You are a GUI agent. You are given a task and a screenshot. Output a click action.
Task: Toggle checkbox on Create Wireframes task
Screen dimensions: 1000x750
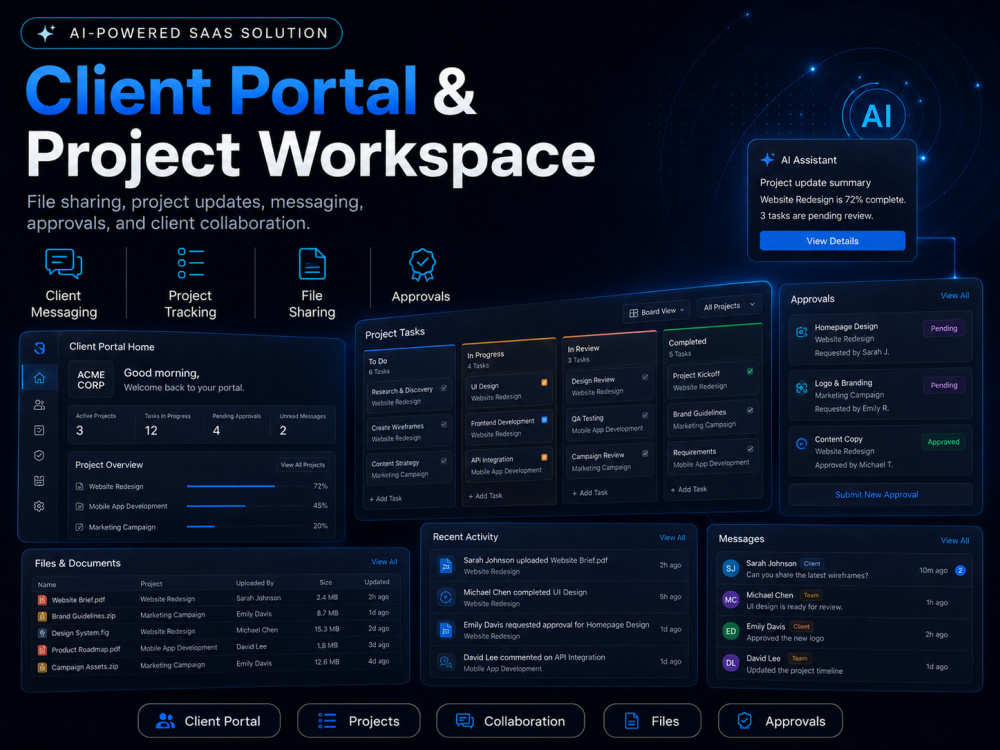coord(444,424)
